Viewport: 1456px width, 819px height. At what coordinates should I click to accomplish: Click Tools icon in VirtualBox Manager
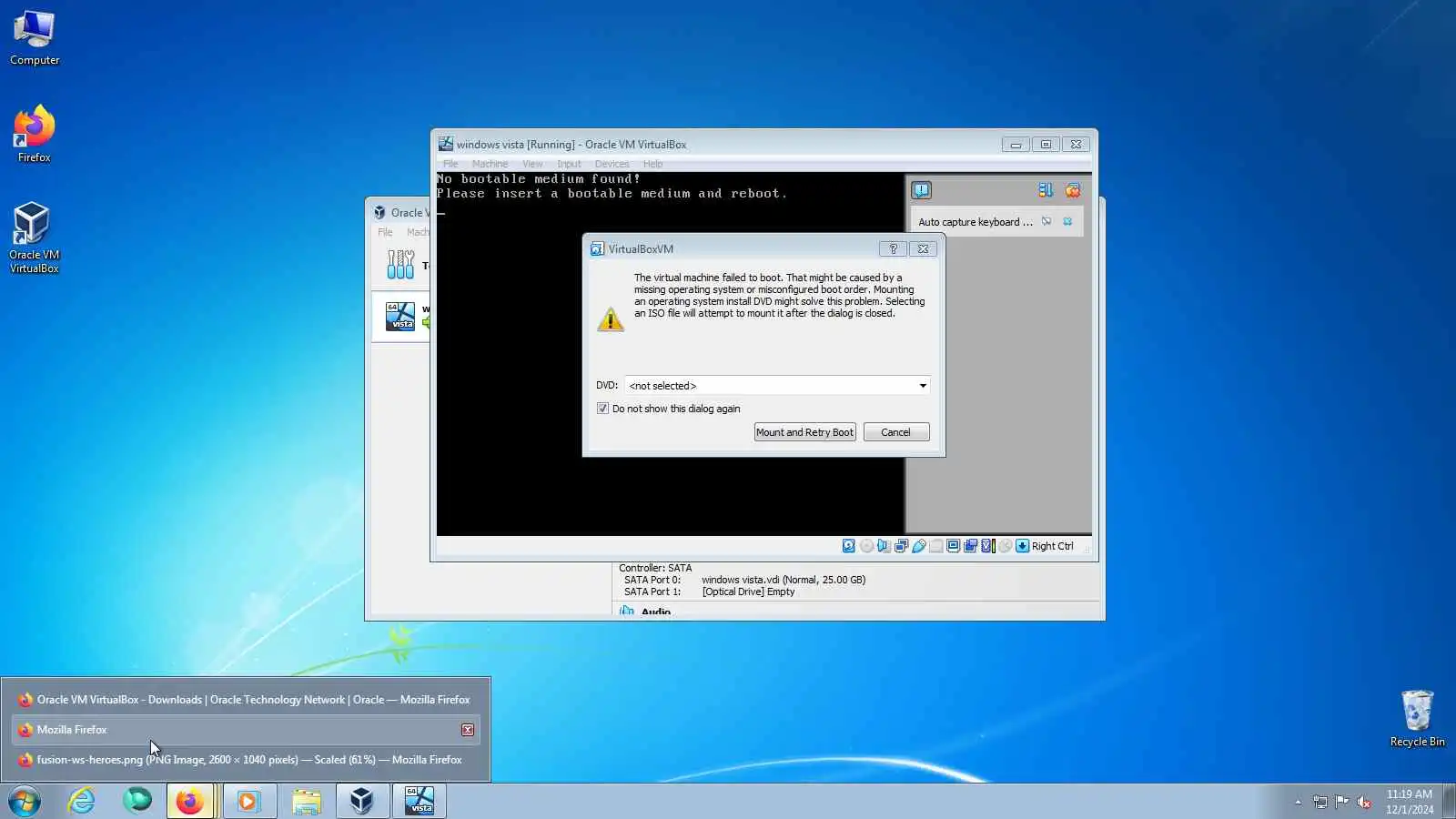click(x=400, y=265)
